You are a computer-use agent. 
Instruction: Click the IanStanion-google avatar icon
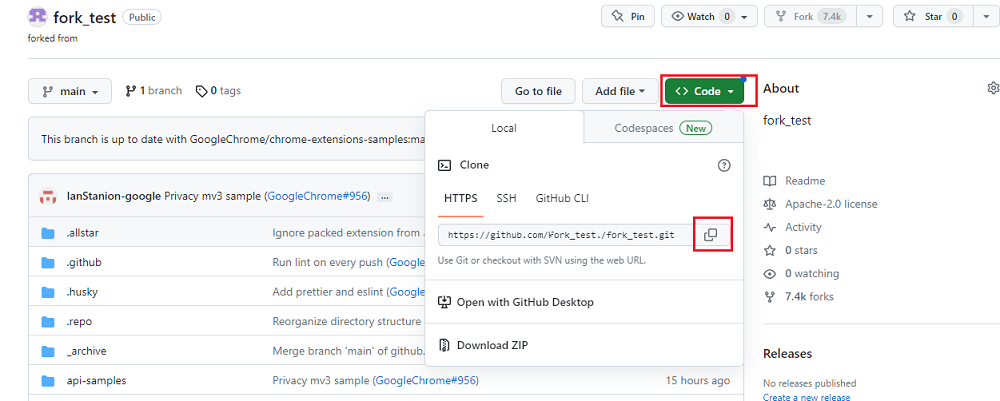click(x=47, y=196)
